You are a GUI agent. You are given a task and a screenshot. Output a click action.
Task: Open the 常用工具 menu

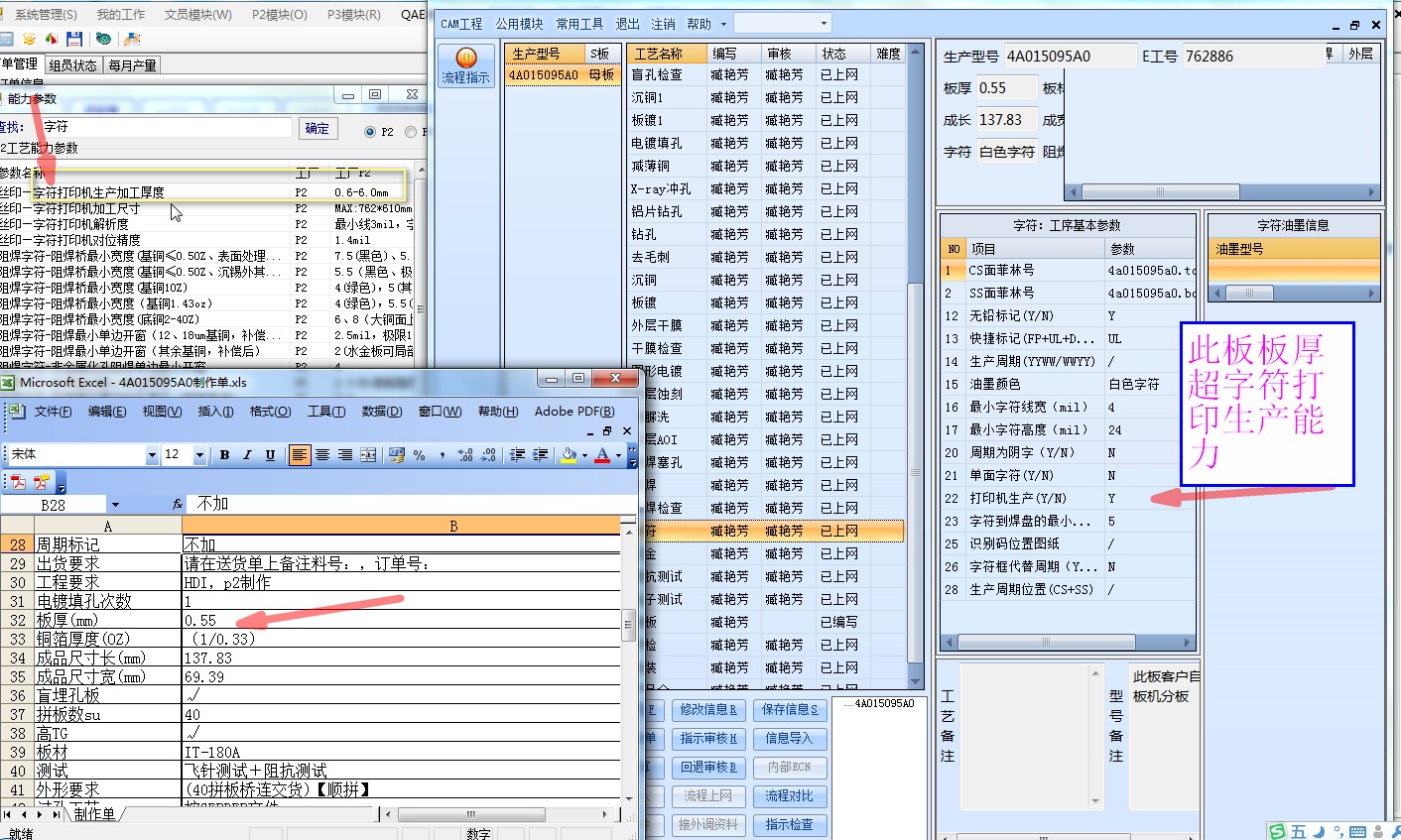[579, 24]
